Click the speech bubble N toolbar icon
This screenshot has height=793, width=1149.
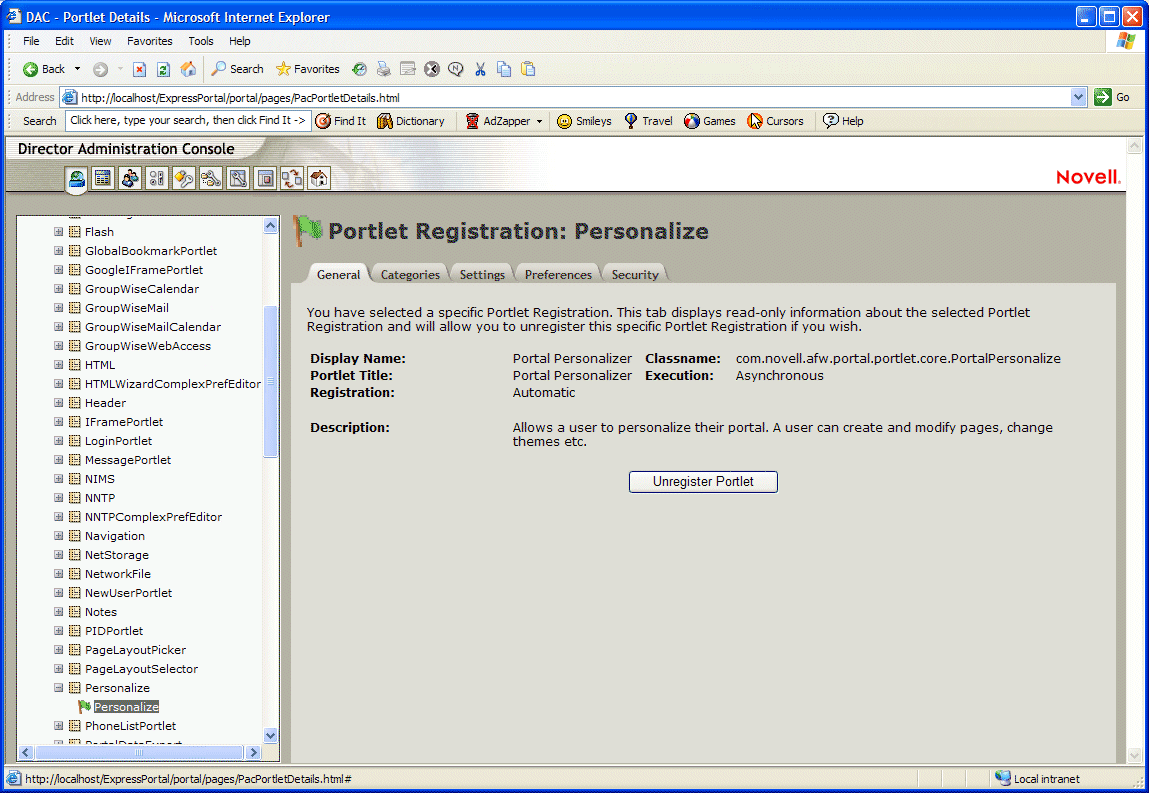click(x=456, y=69)
